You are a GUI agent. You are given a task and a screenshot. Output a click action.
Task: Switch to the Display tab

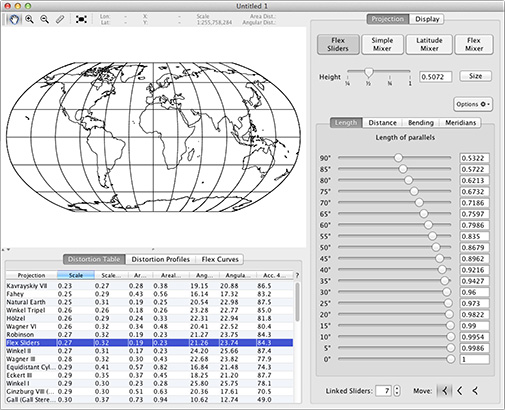427,19
